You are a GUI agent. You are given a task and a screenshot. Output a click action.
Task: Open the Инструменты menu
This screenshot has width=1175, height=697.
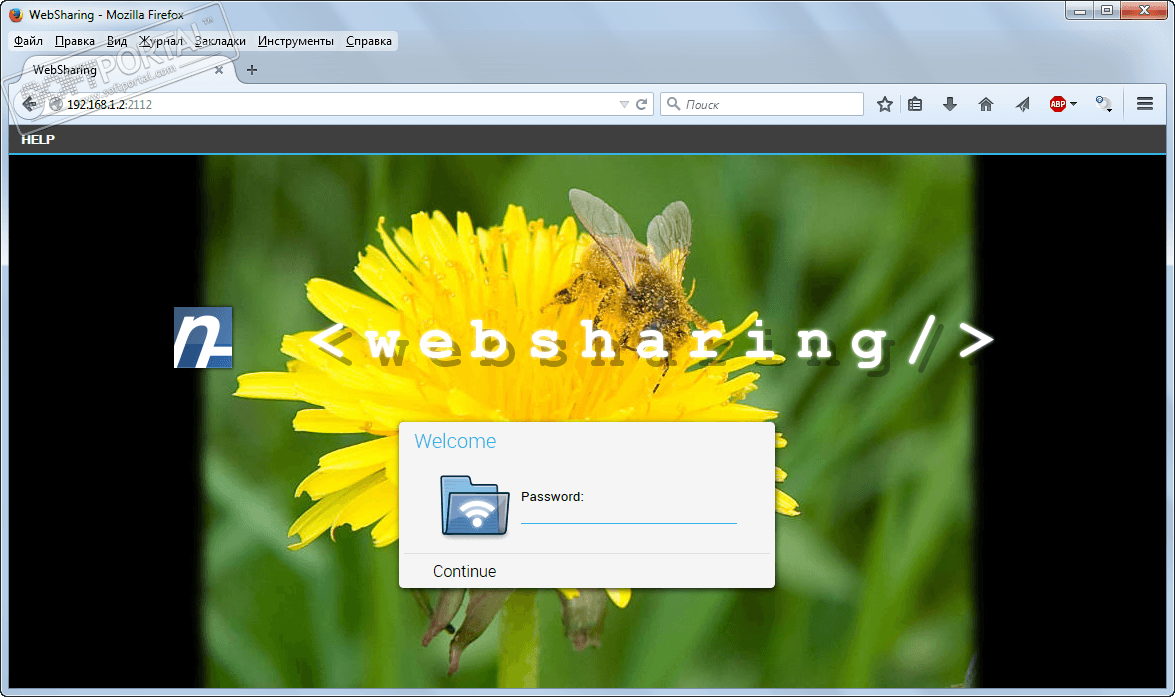296,41
